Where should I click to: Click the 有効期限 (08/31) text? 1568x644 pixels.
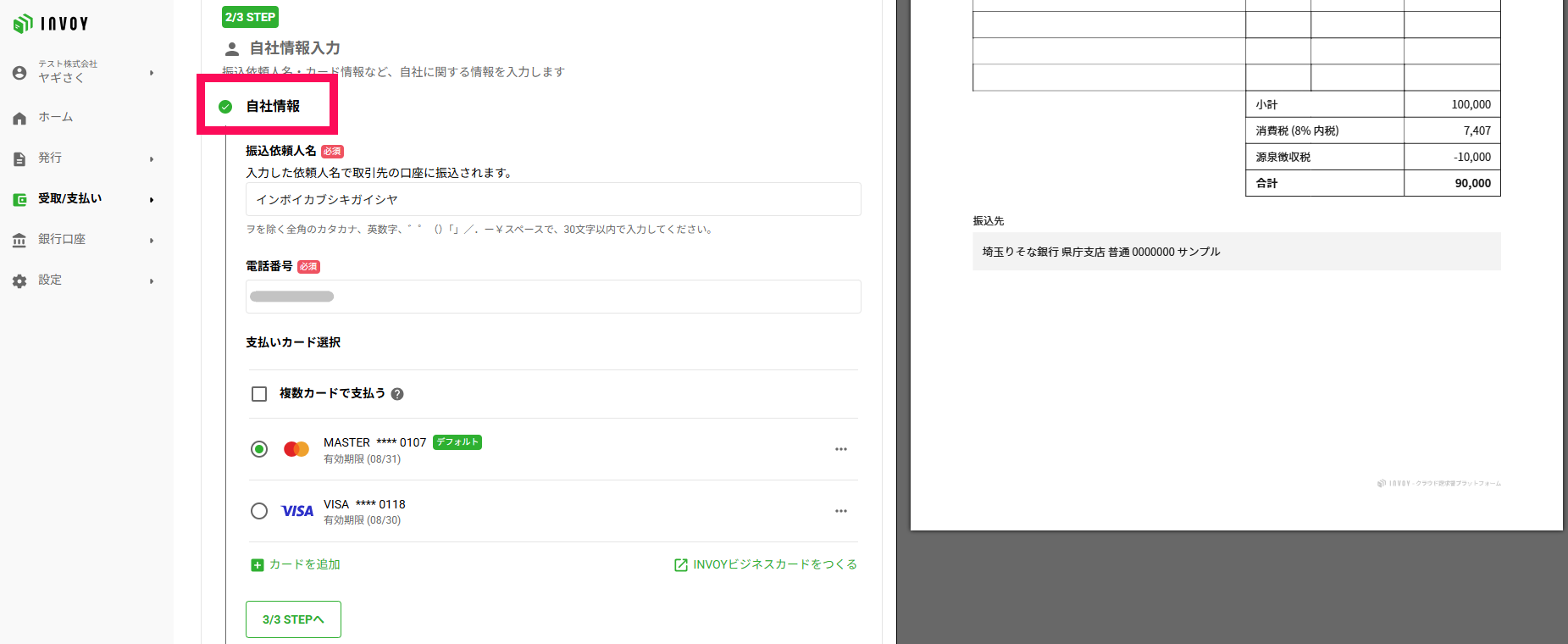[x=362, y=459]
